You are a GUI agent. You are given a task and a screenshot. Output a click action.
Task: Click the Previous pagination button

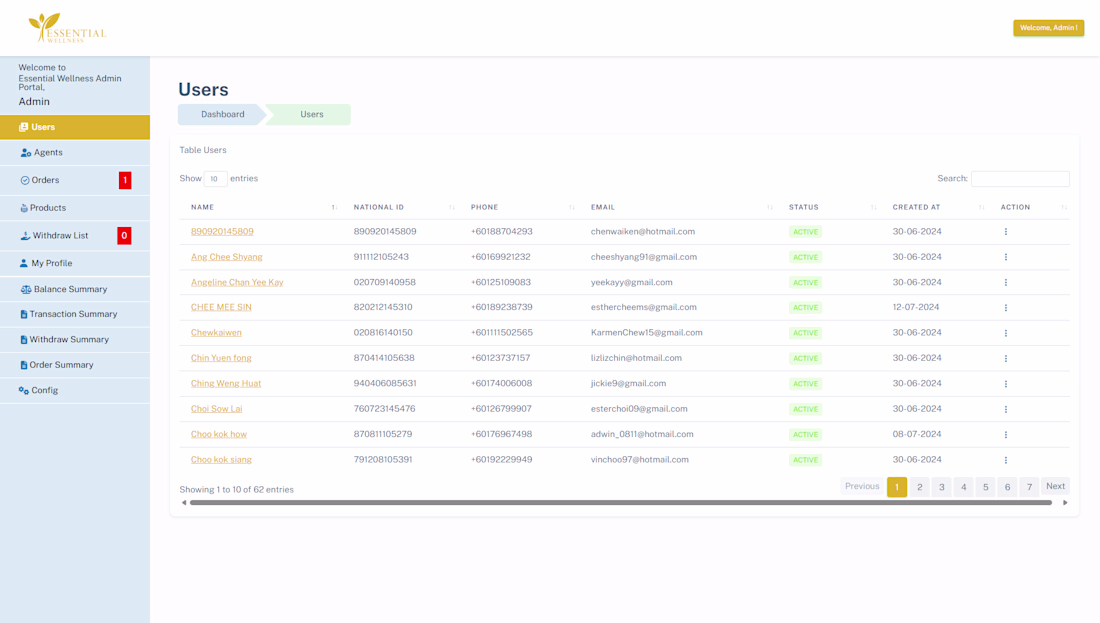coord(861,486)
